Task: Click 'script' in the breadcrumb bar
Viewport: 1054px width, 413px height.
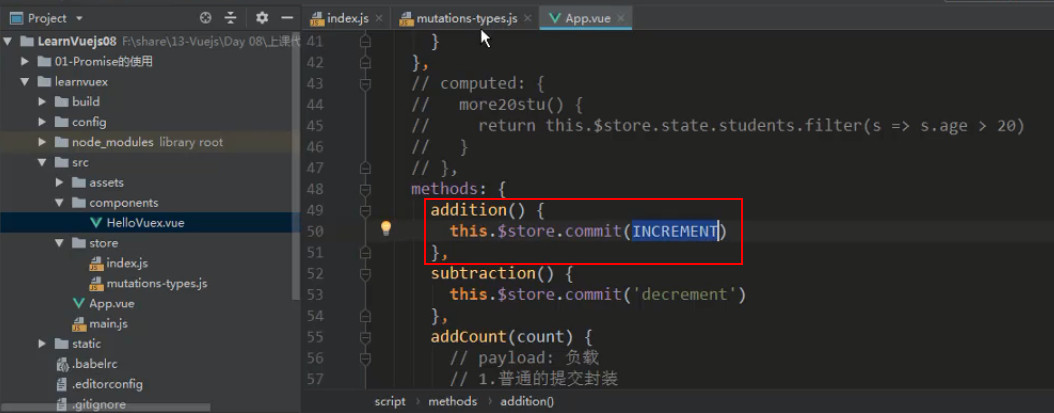Action: click(390, 402)
